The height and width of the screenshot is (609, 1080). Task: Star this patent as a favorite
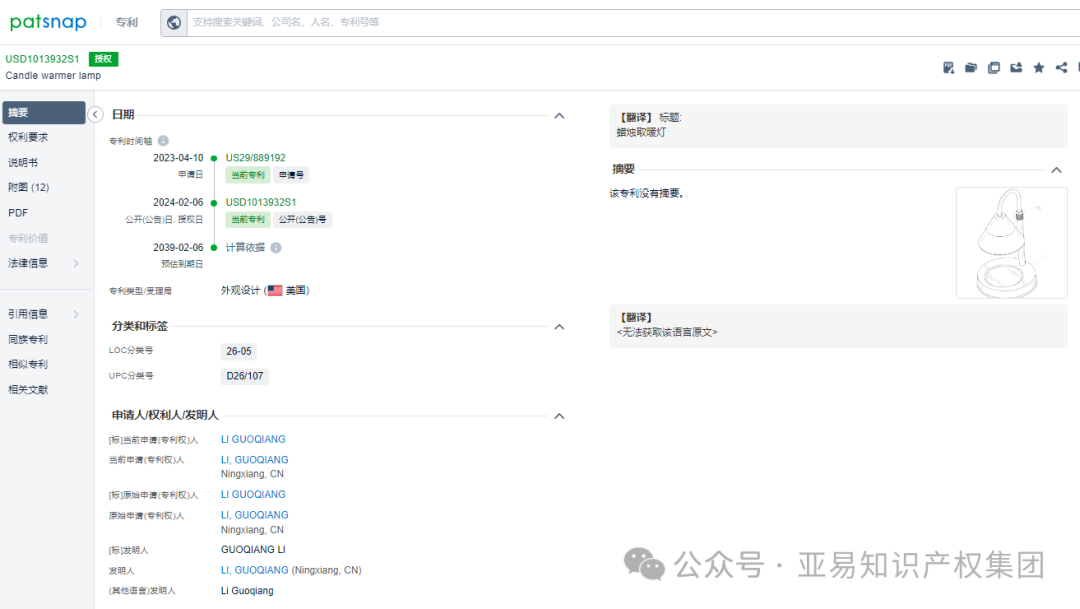click(1038, 67)
